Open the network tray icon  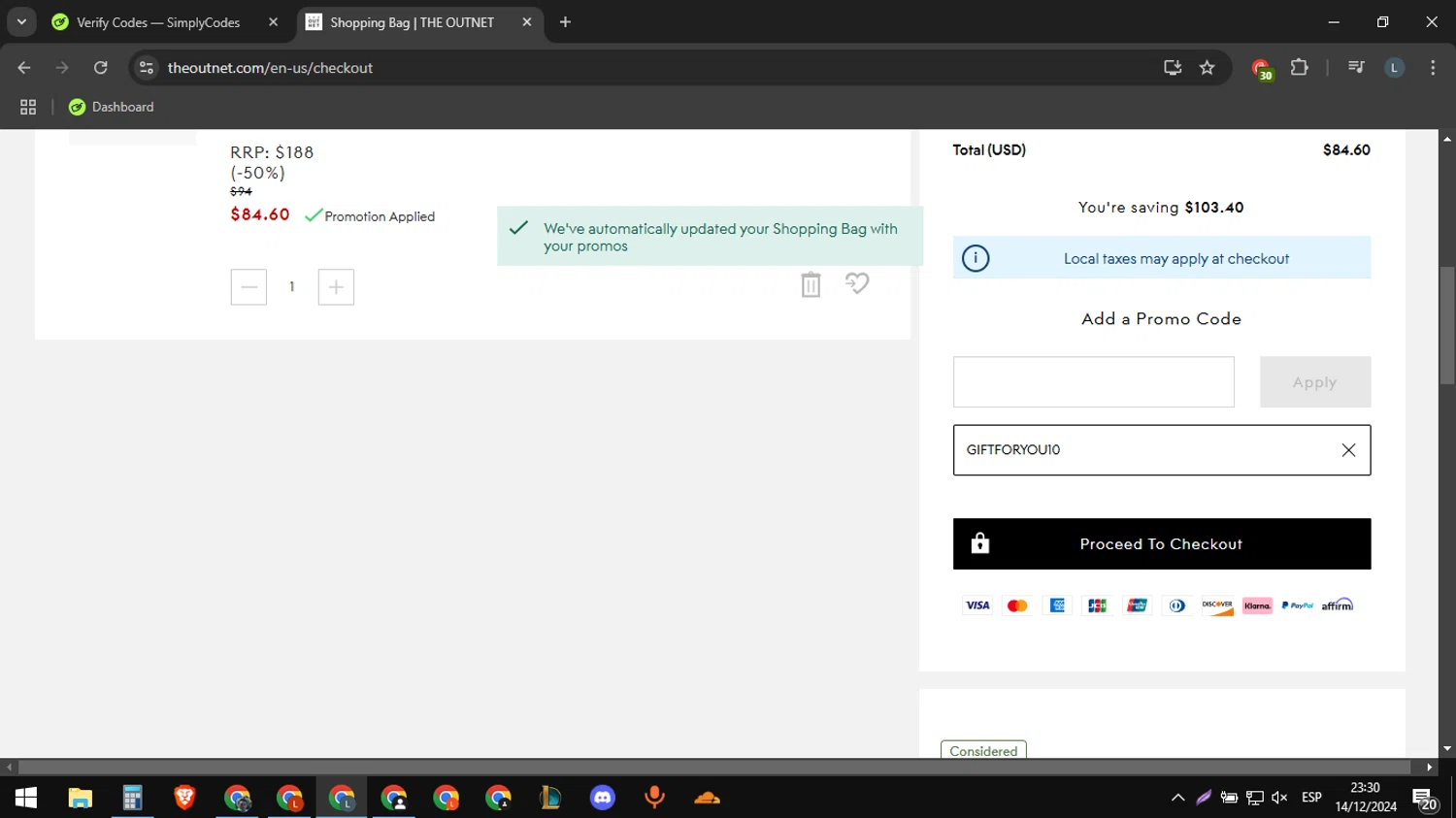pos(1254,798)
